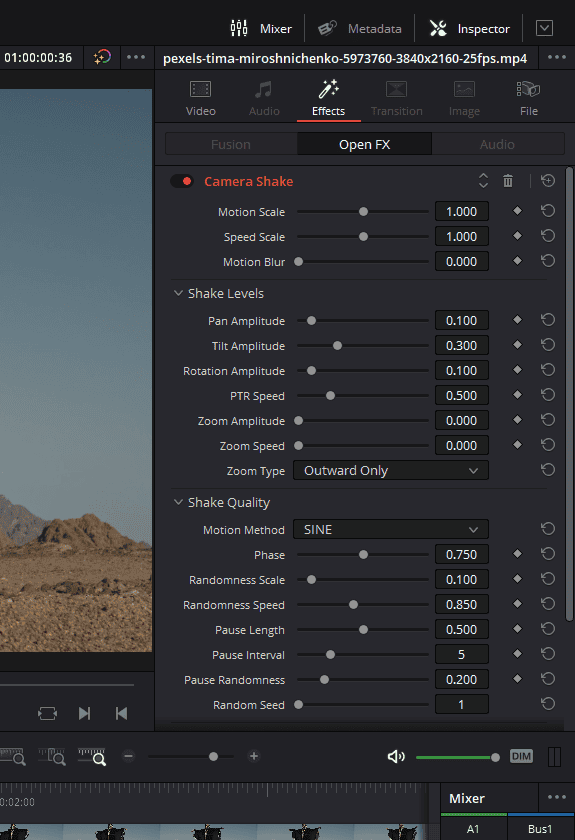Click the loop playback icon

(x=47, y=714)
